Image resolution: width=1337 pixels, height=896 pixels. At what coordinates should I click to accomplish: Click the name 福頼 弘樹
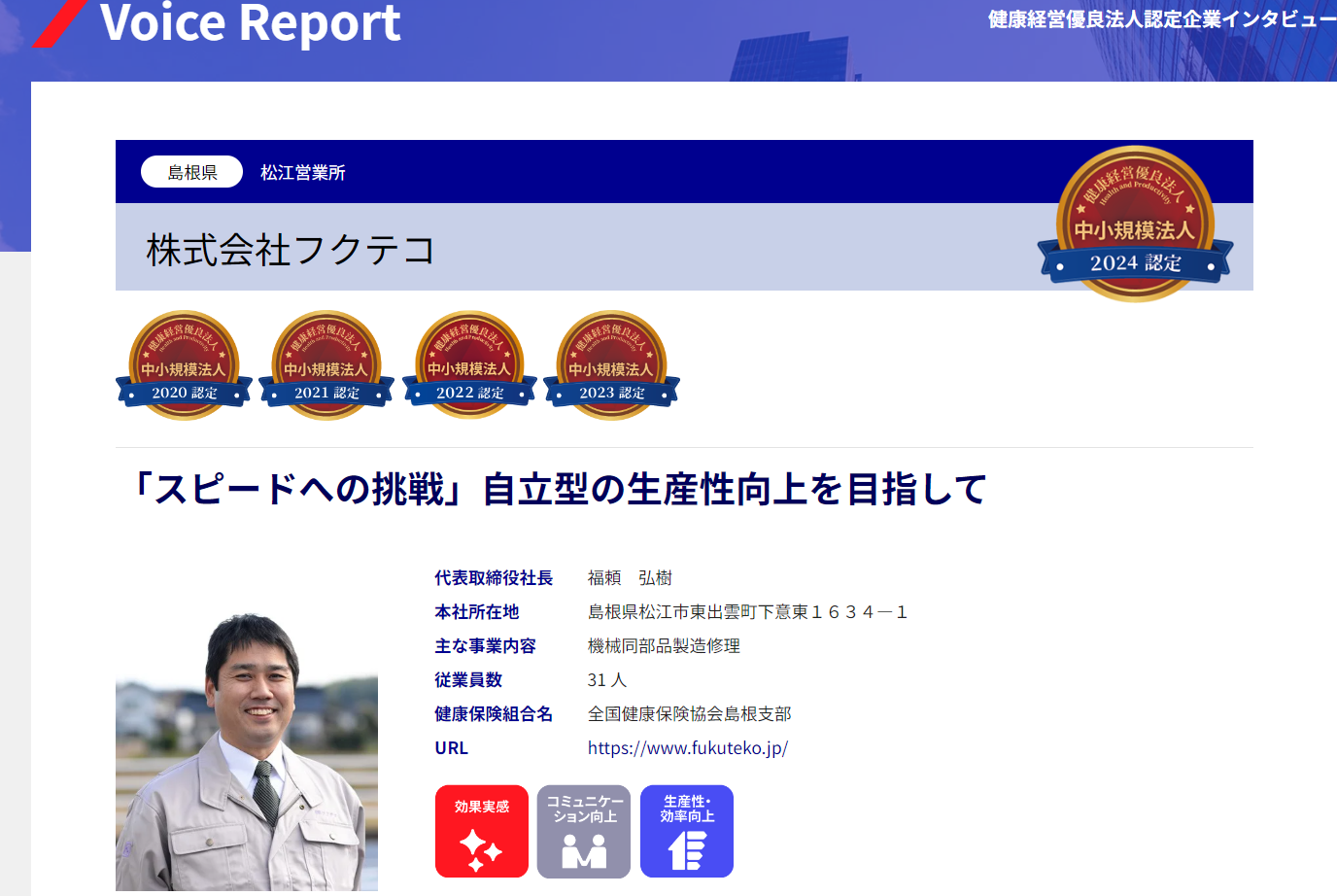coord(630,578)
